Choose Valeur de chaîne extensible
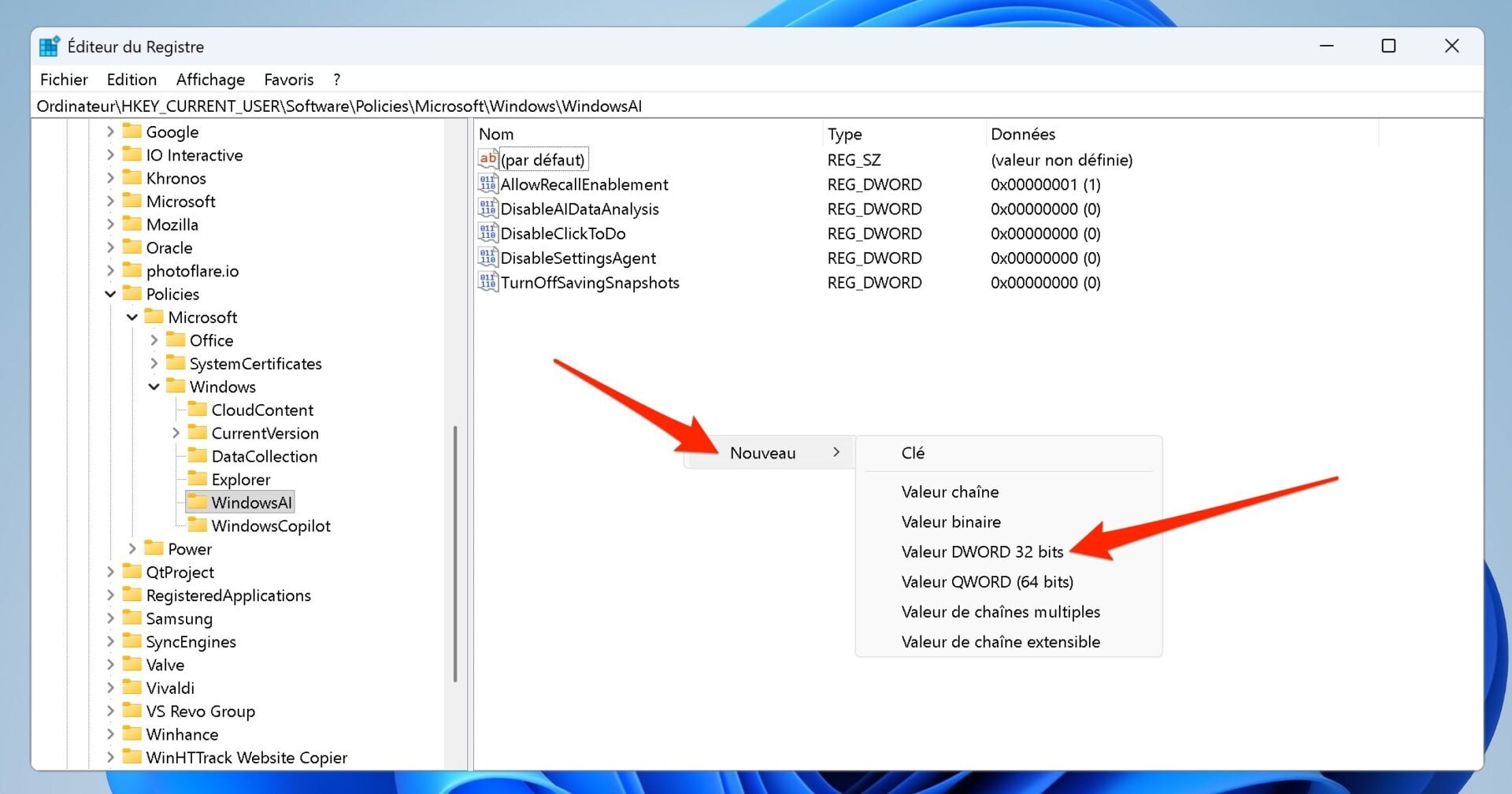The image size is (1512, 794). click(x=1000, y=641)
